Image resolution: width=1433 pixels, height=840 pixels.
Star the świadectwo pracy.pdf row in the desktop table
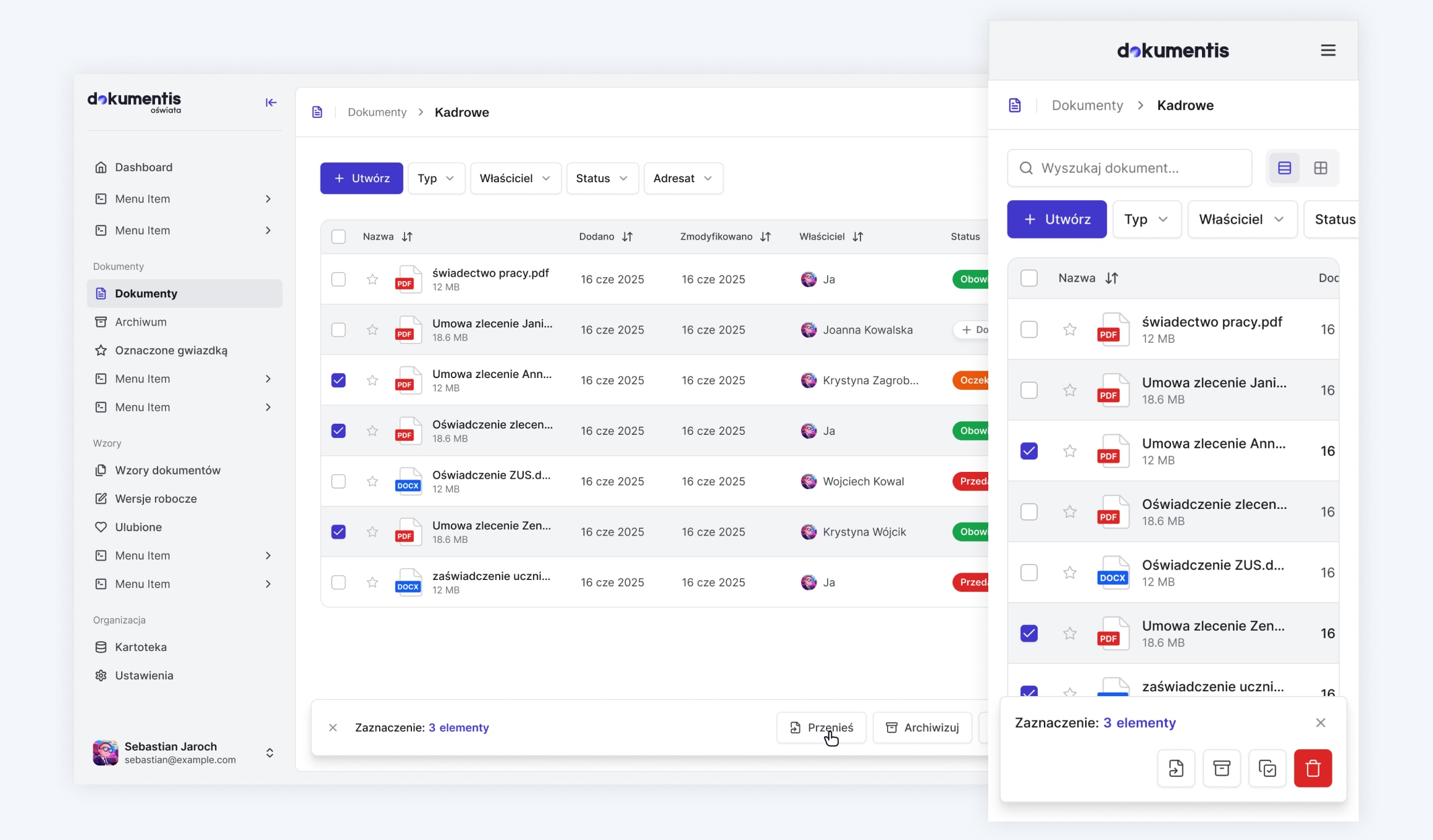[x=372, y=279]
